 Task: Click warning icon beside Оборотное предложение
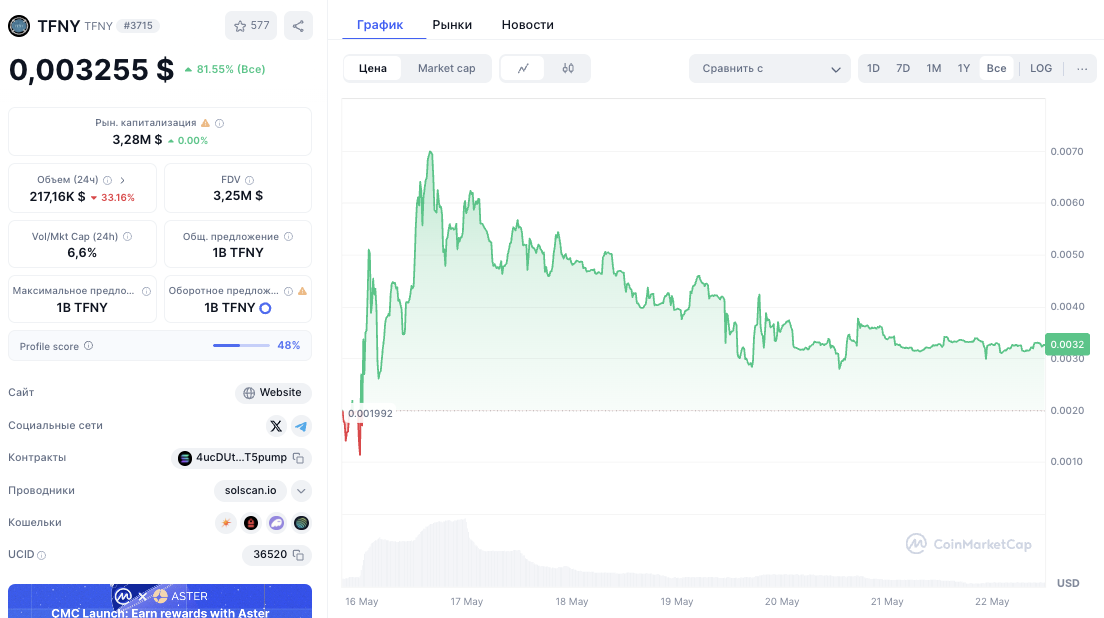[302, 291]
